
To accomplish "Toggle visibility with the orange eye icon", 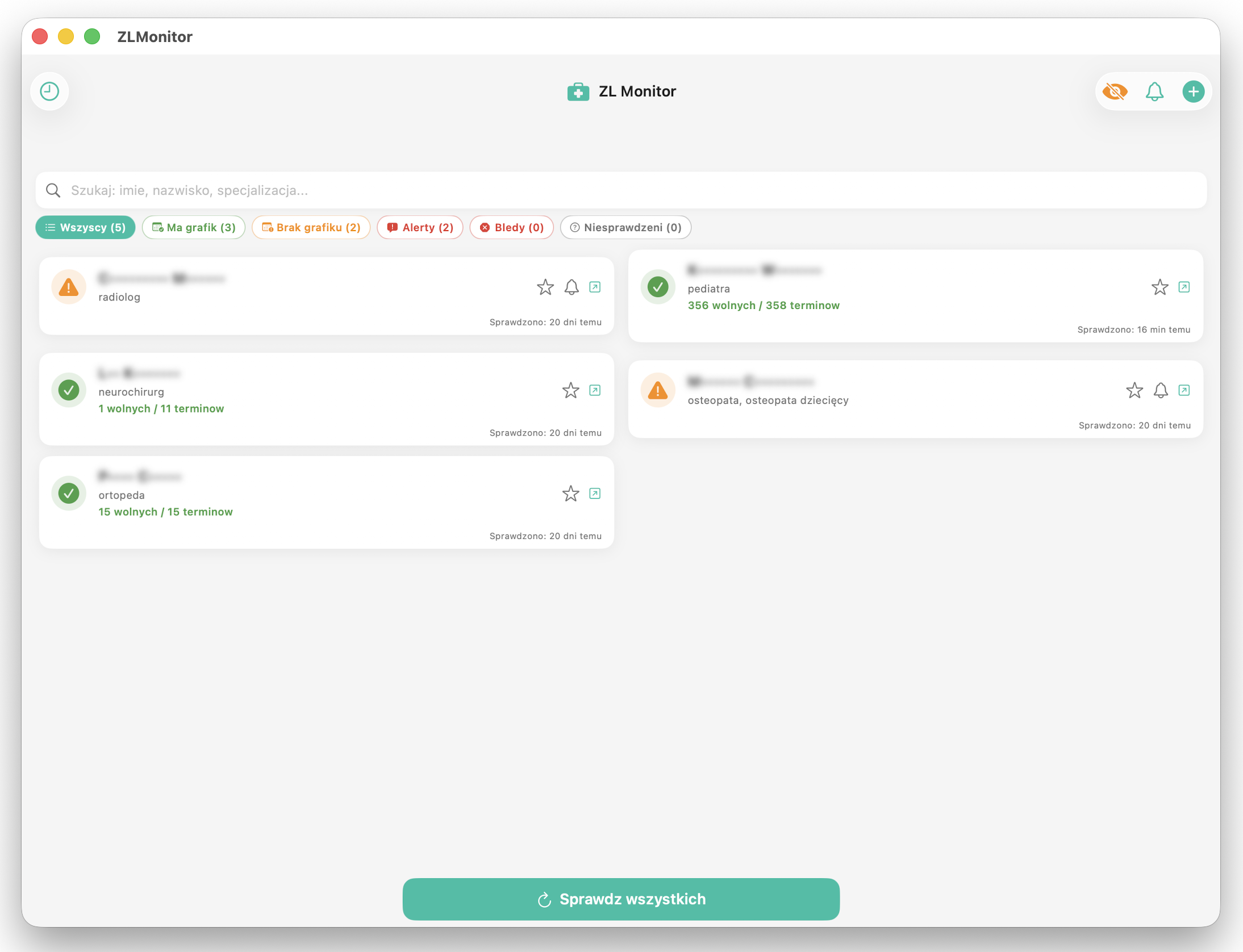I will click(1114, 91).
